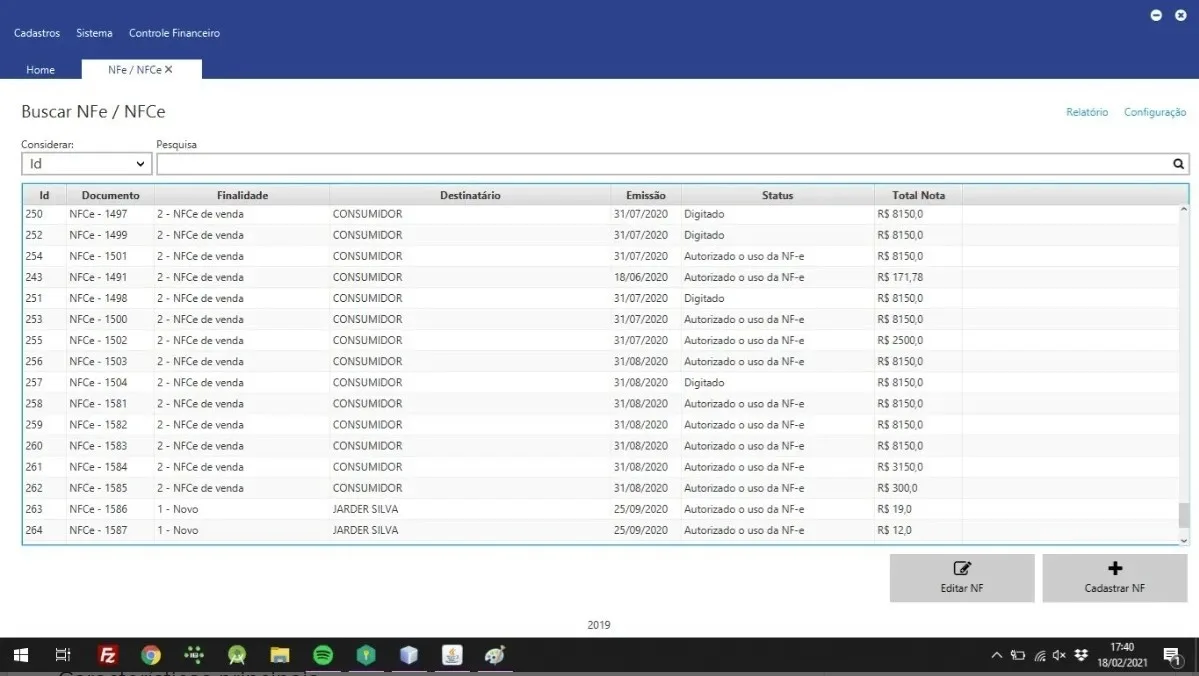Open the Windows Start menu
Image resolution: width=1199 pixels, height=676 pixels.
point(21,655)
